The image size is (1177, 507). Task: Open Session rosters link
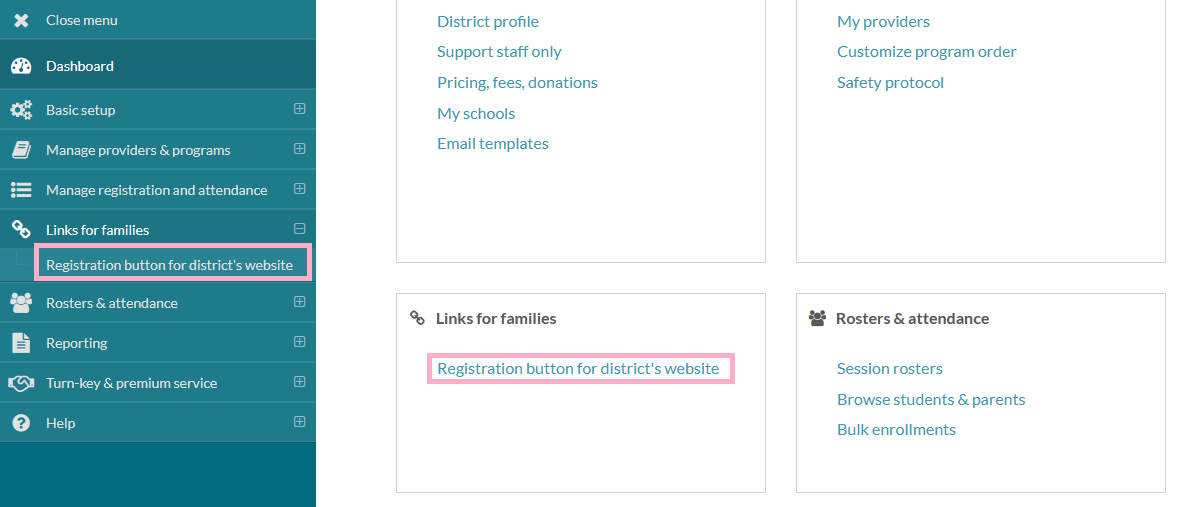[x=889, y=368]
